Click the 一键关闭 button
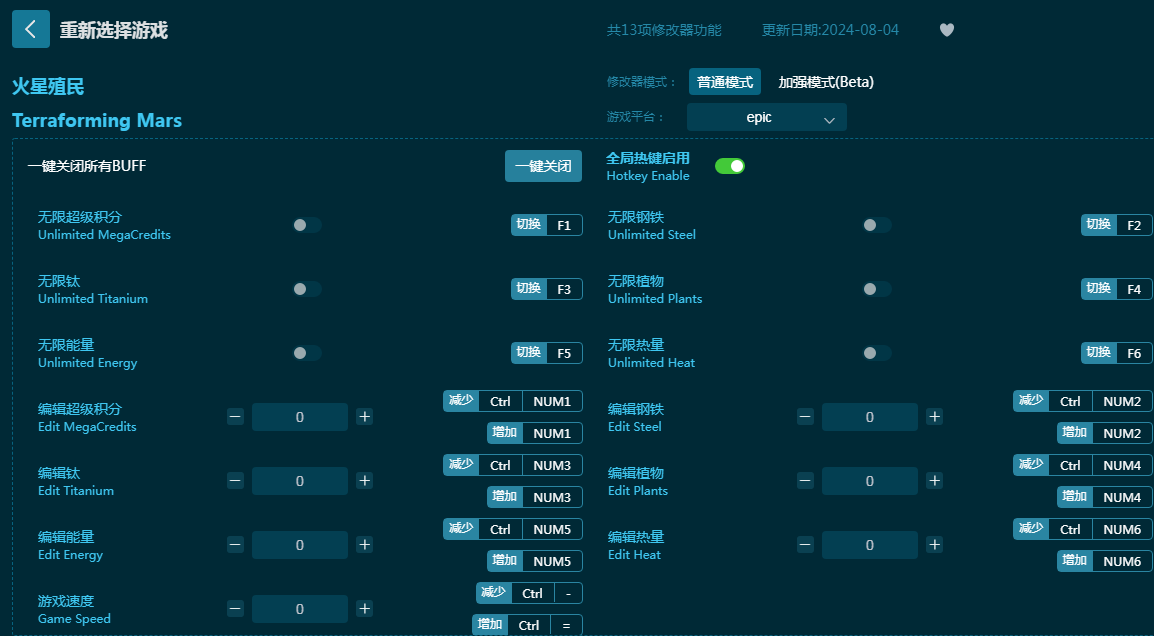This screenshot has width=1154, height=636. [x=543, y=166]
